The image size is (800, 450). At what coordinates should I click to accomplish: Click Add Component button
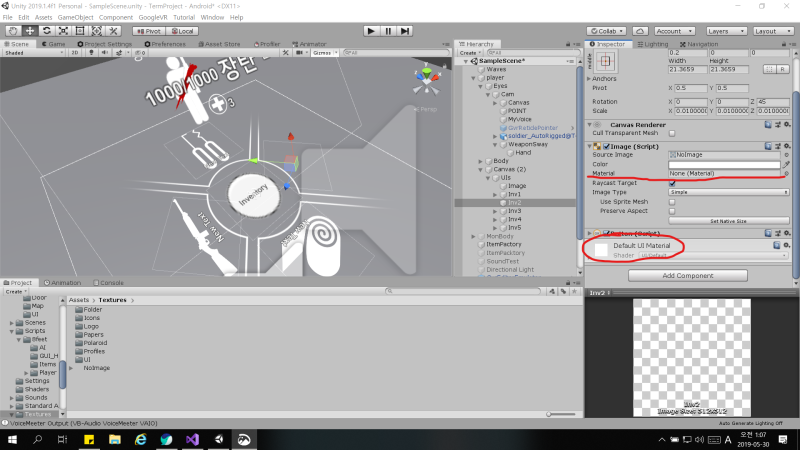pos(688,276)
